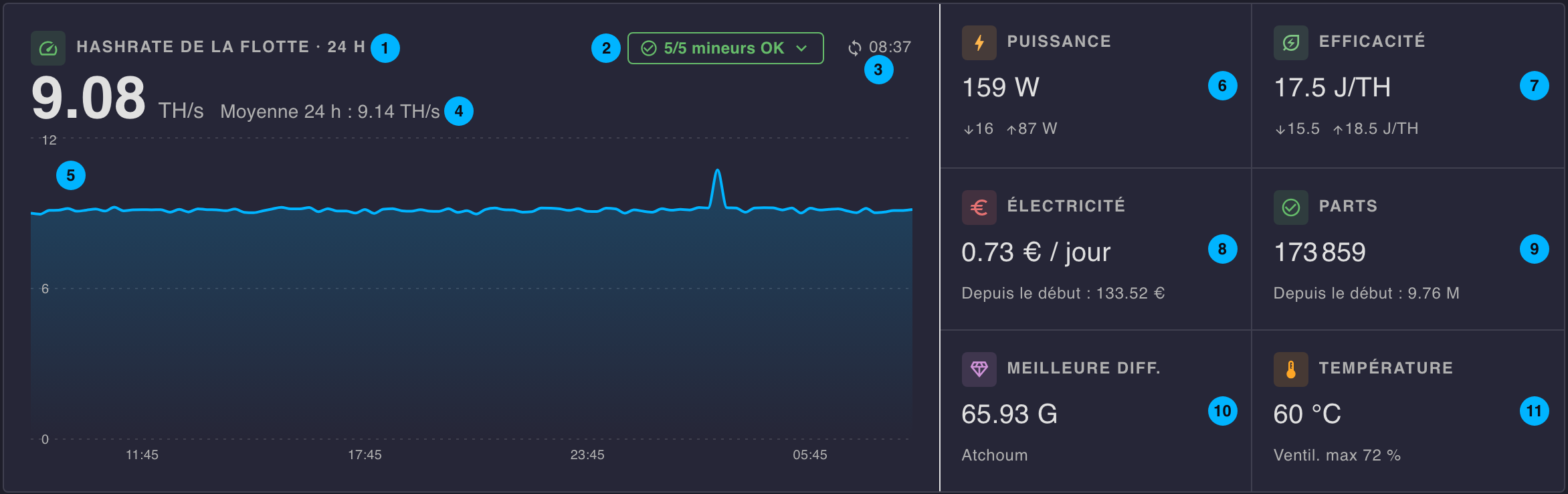The height and width of the screenshot is (494, 1568).
Task: Open the 5/5 mineurs OK dropdown
Action: 726,48
